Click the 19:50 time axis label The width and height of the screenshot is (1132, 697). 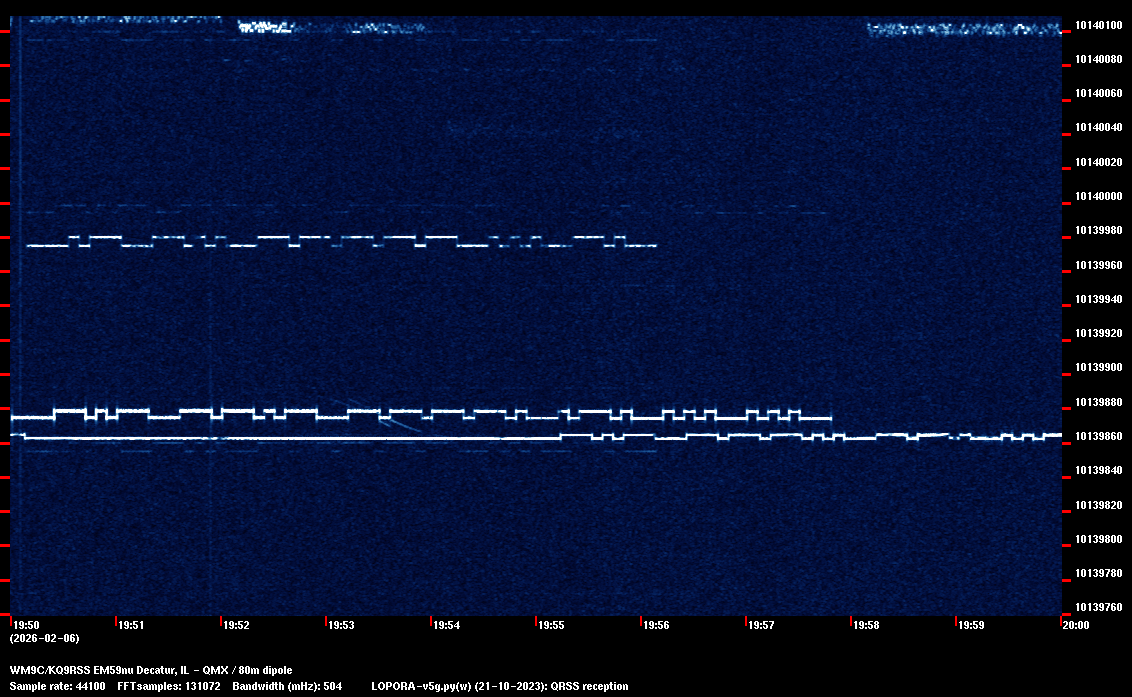(26, 625)
